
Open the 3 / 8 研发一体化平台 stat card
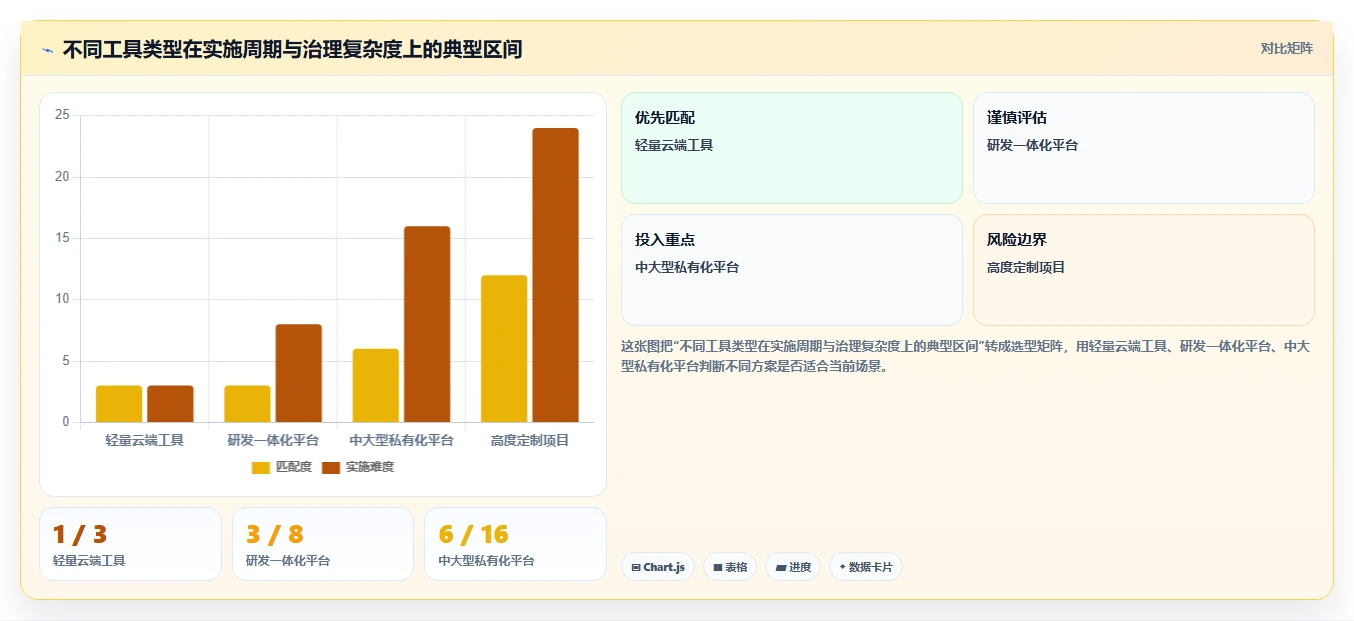tap(323, 544)
